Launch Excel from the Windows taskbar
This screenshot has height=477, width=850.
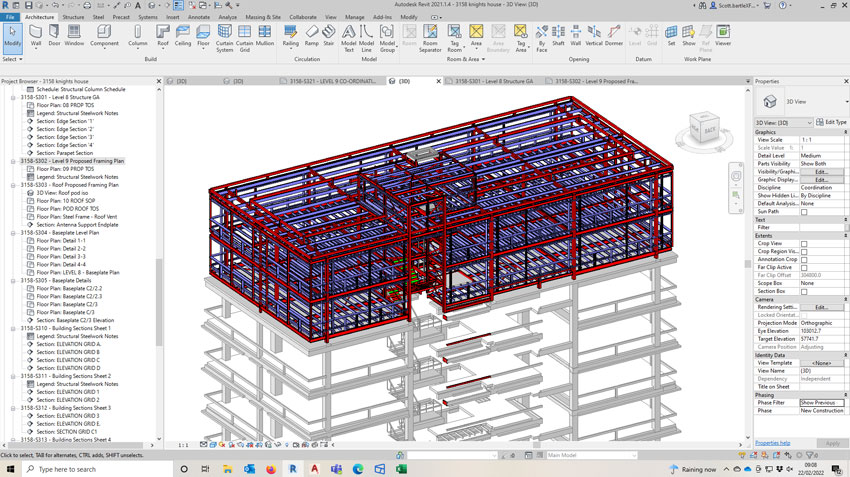[x=402, y=468]
